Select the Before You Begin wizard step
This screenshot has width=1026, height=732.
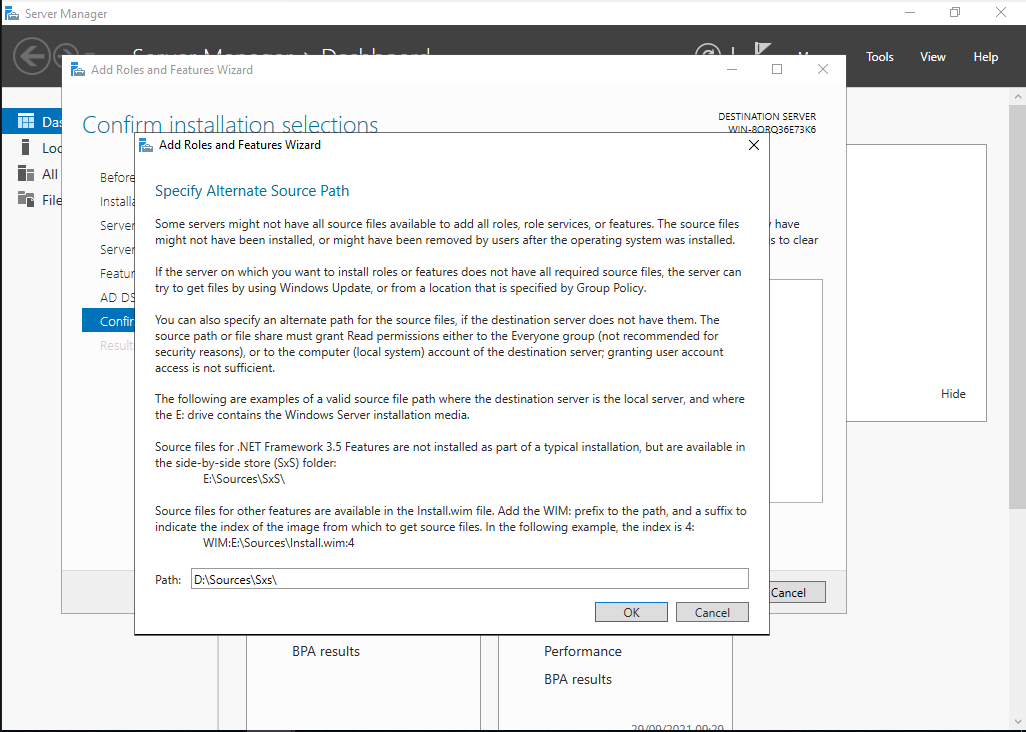[x=117, y=177]
